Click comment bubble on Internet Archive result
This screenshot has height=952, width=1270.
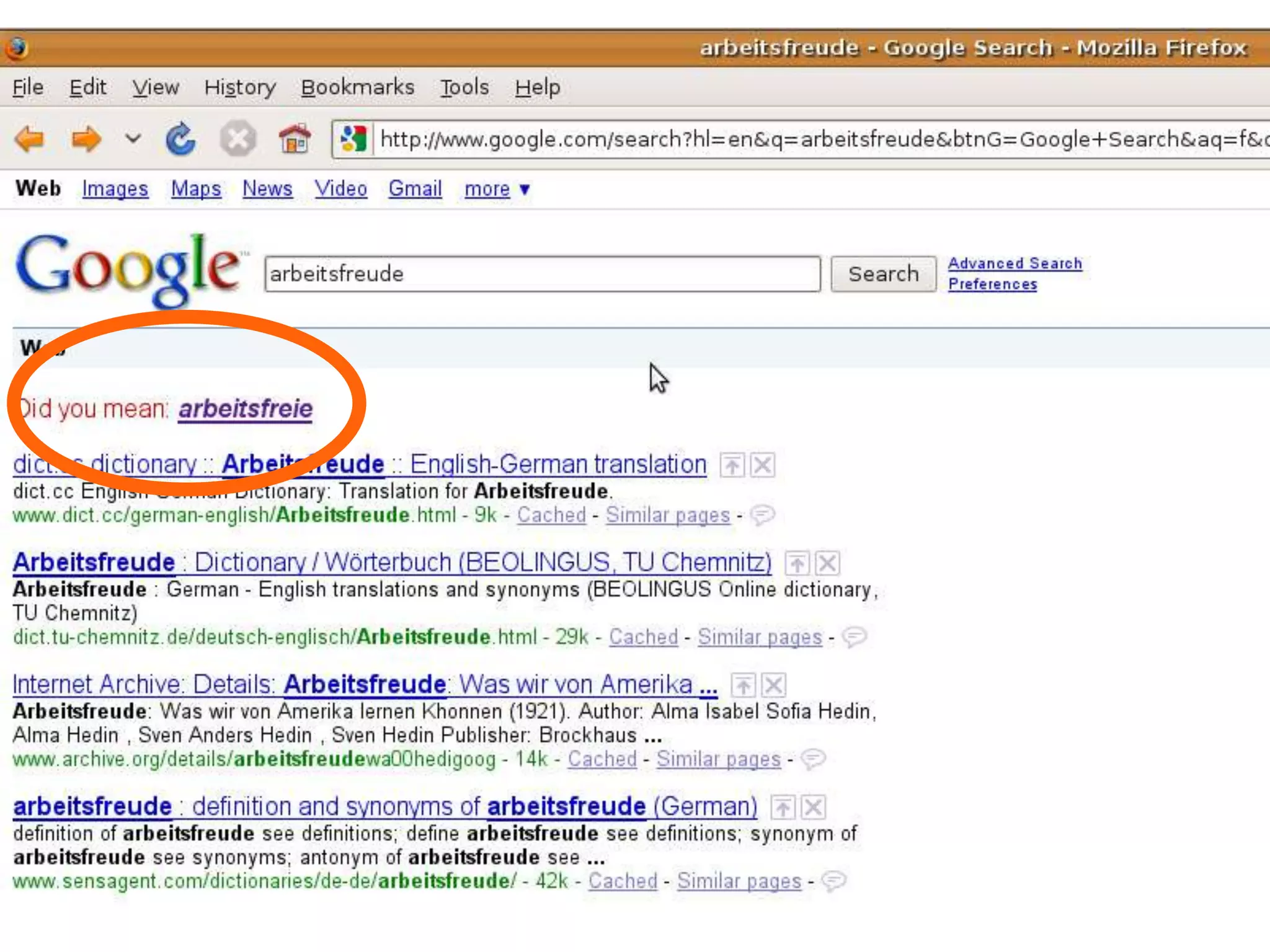pyautogui.click(x=813, y=759)
